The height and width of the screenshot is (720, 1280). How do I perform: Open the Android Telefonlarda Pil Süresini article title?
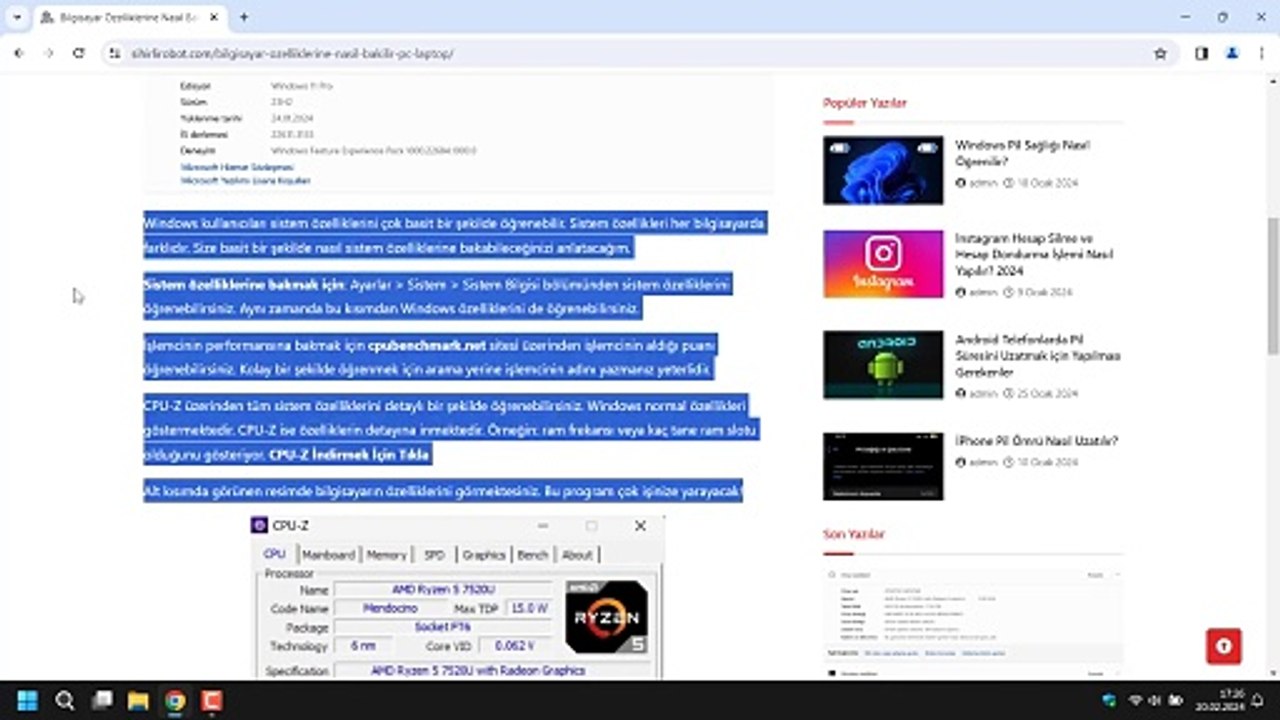[x=1038, y=355]
